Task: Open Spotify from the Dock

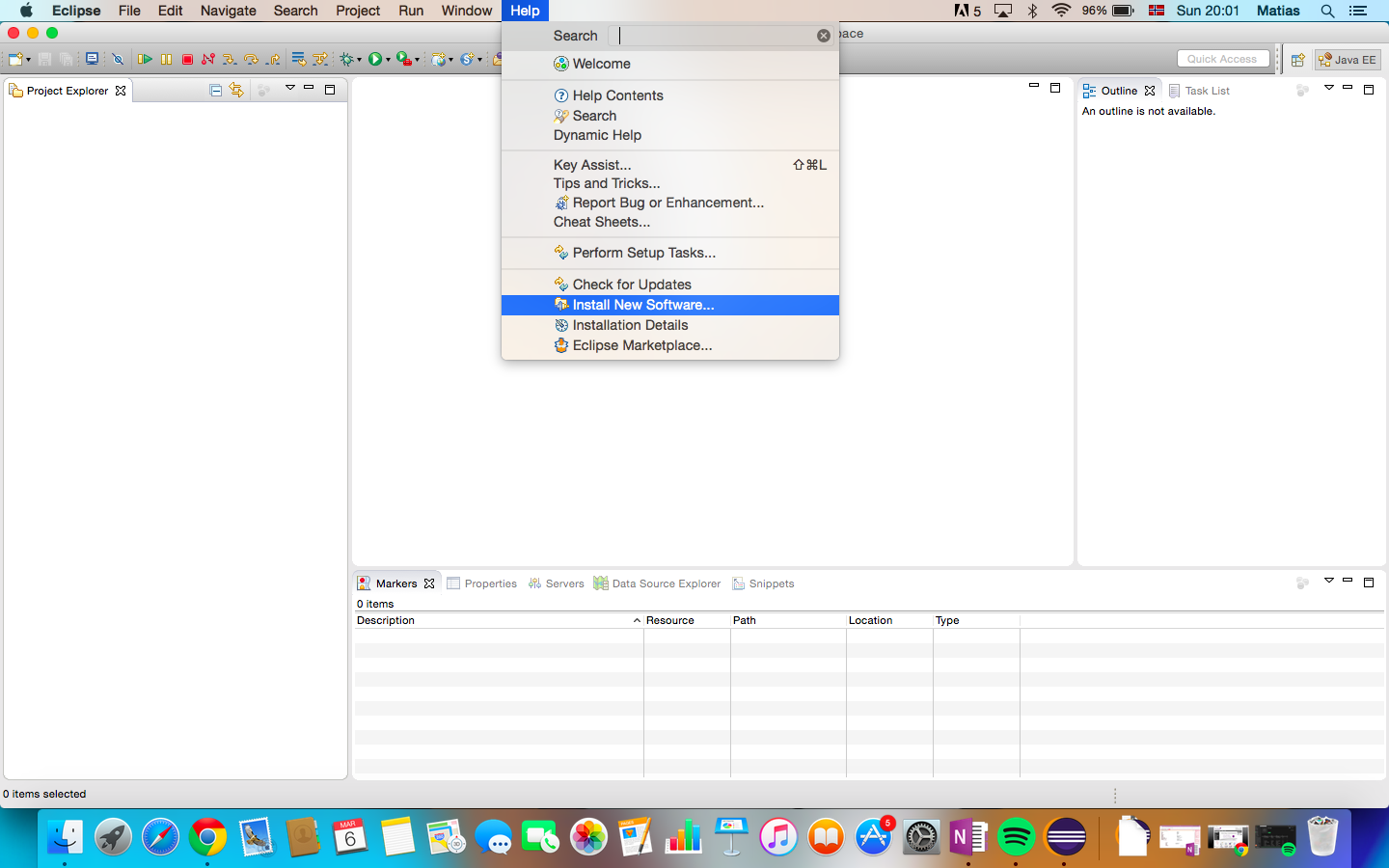Action: point(1016,836)
